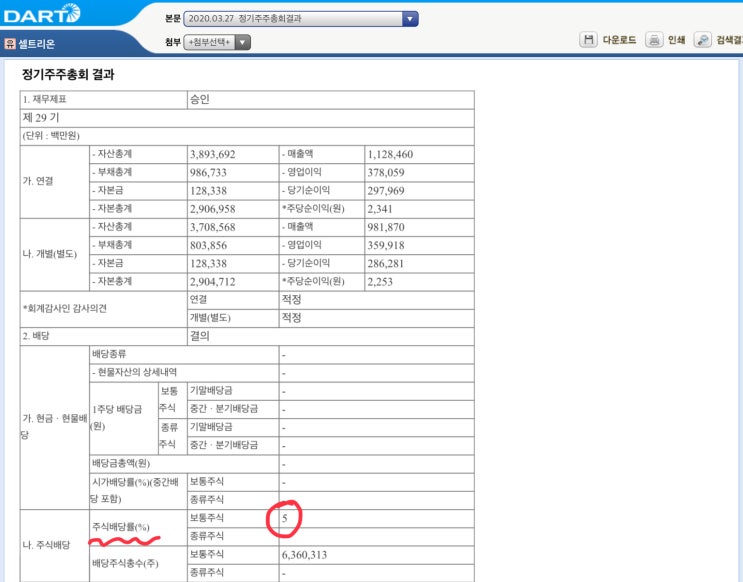Screen dimensions: 743x582
Task: Click the 다운로드 button label
Action: point(619,40)
